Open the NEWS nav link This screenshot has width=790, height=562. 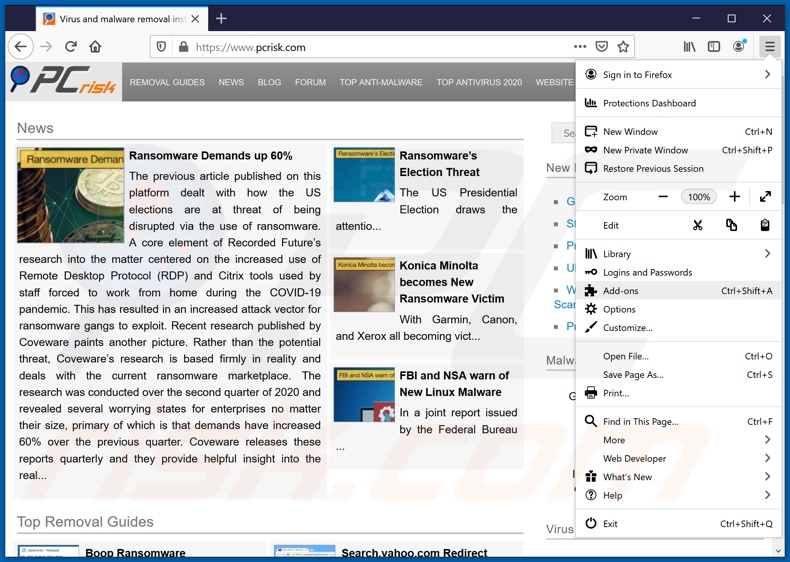[231, 82]
